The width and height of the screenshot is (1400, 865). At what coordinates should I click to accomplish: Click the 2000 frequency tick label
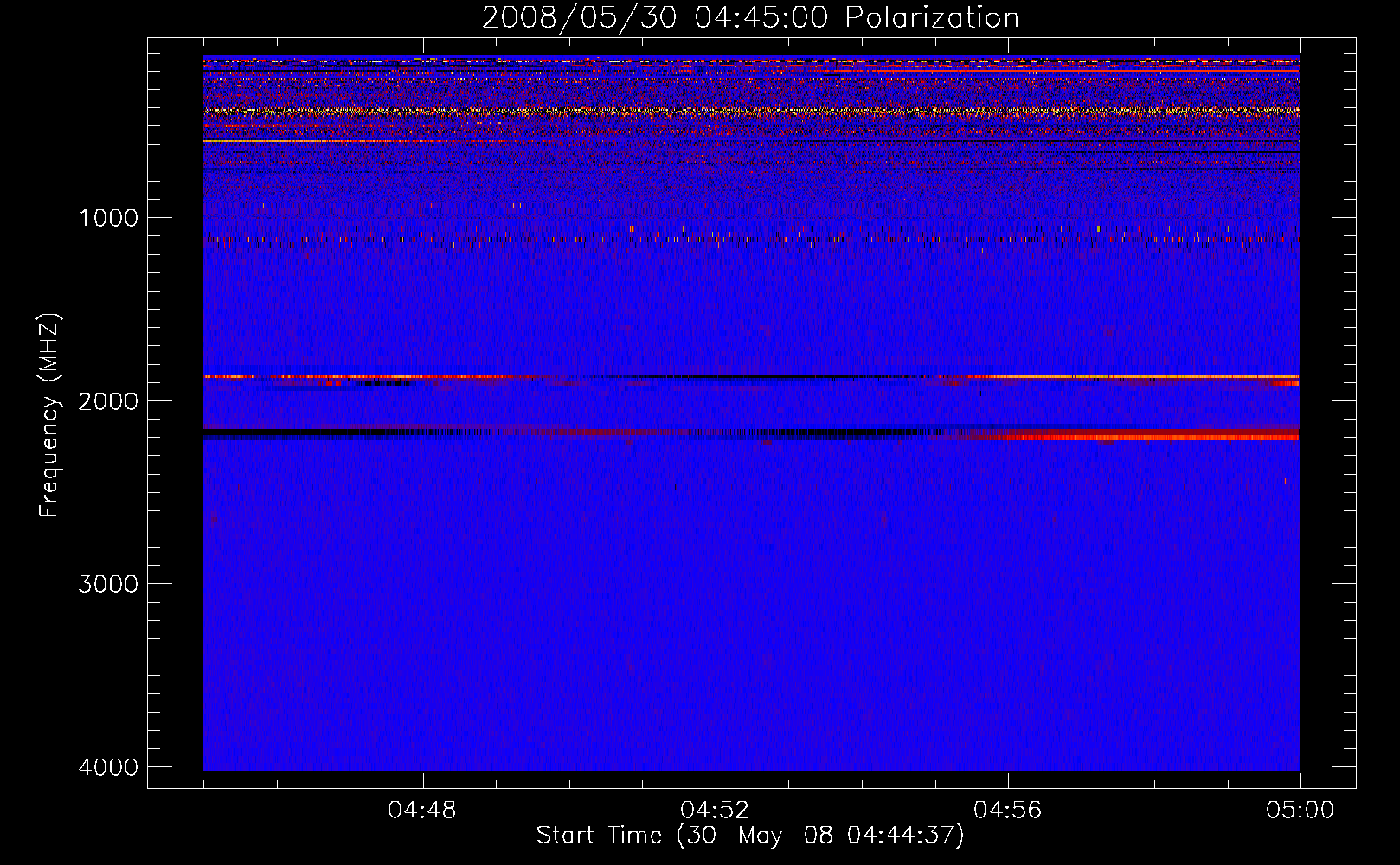click(x=108, y=401)
